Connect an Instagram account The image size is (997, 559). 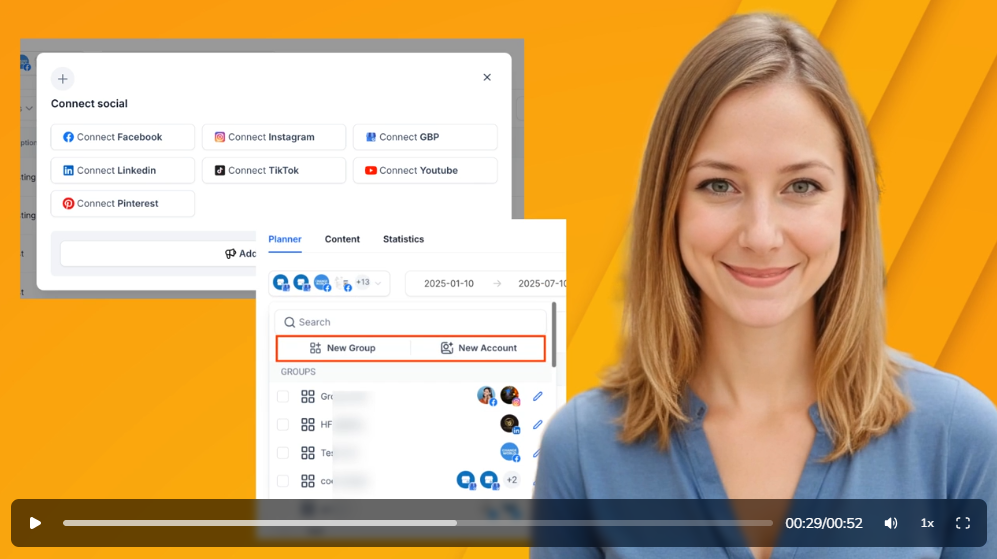tap(274, 137)
